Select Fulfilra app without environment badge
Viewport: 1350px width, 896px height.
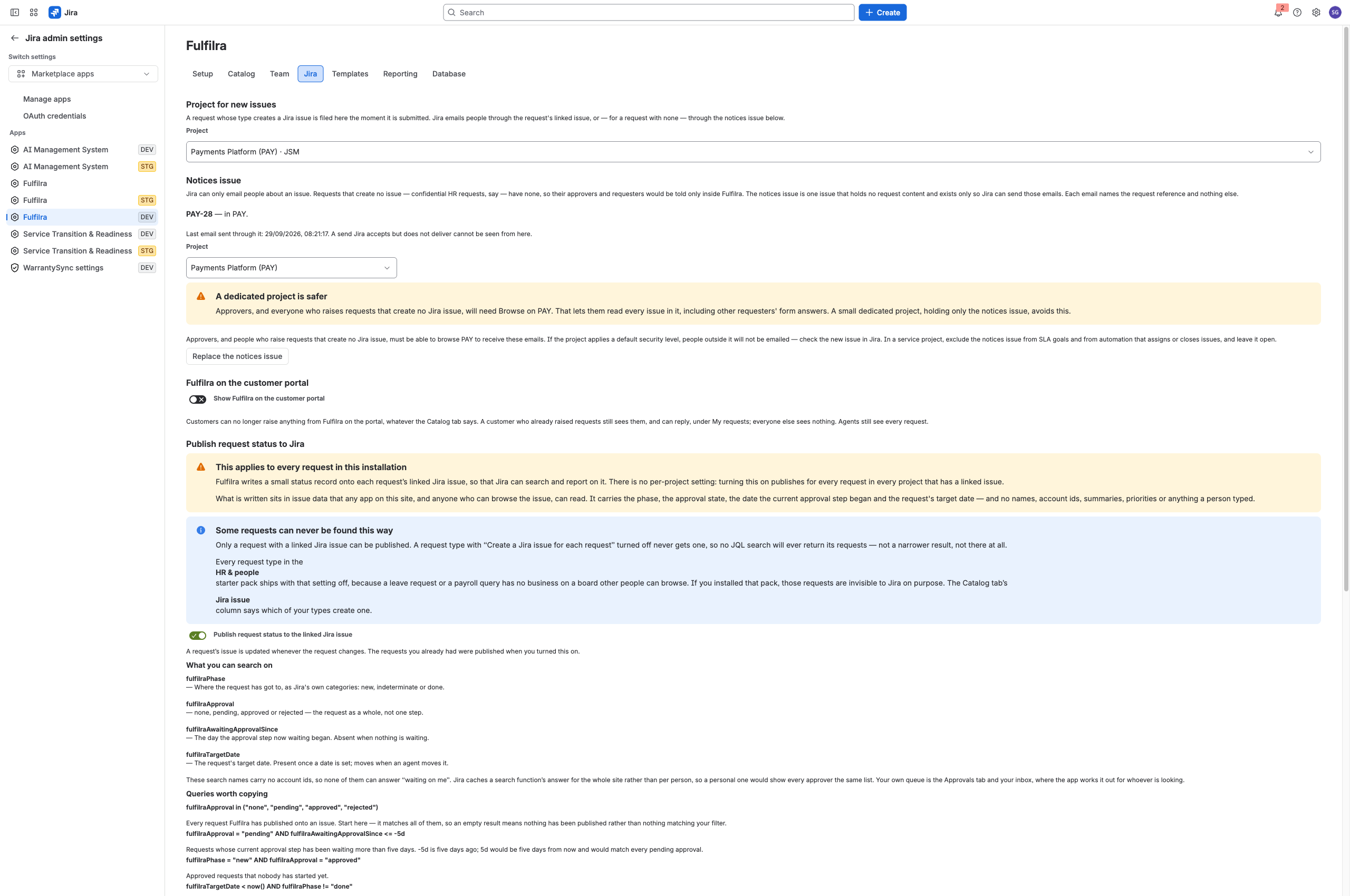(x=83, y=183)
